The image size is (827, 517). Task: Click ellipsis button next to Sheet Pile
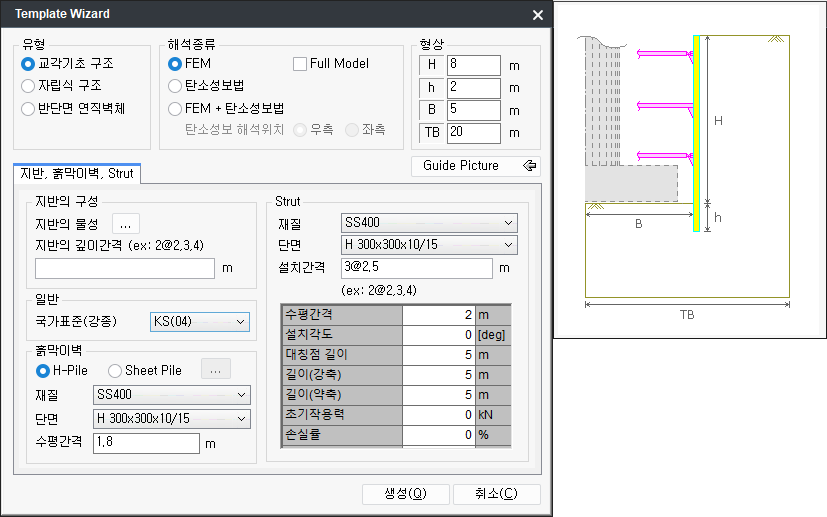click(215, 370)
